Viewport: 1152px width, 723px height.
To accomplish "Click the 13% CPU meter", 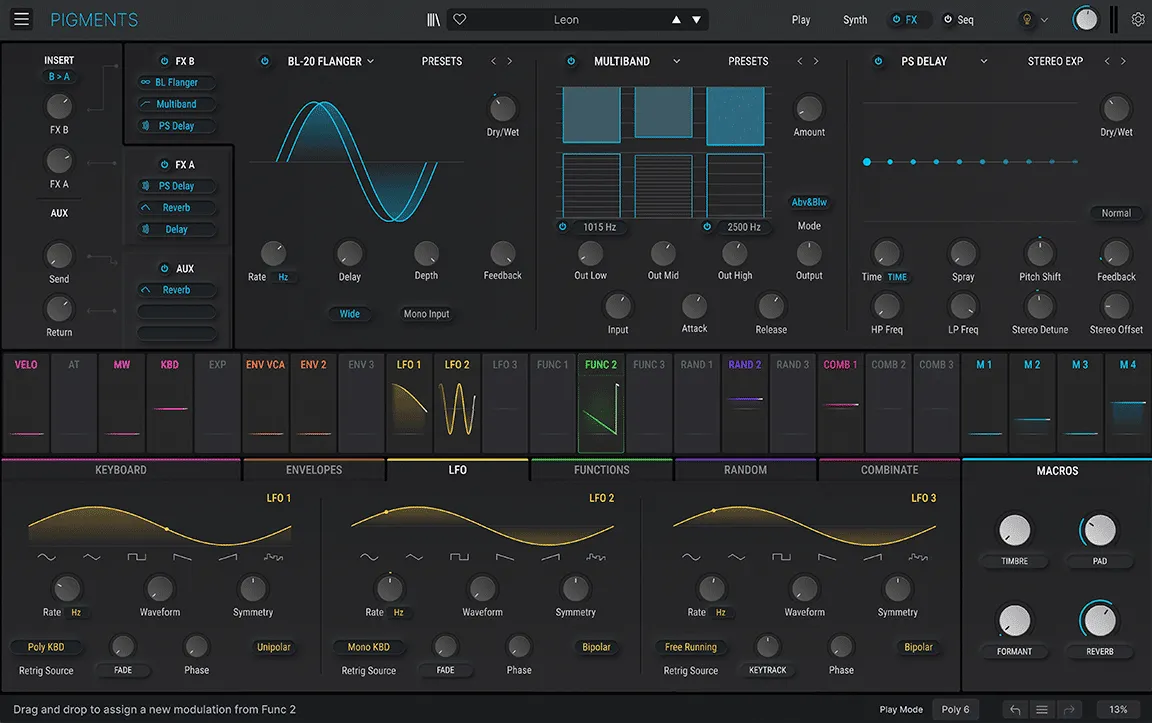I will tap(1118, 709).
